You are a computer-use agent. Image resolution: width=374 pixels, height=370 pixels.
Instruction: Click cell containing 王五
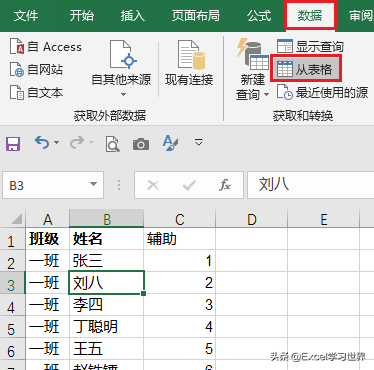(107, 349)
